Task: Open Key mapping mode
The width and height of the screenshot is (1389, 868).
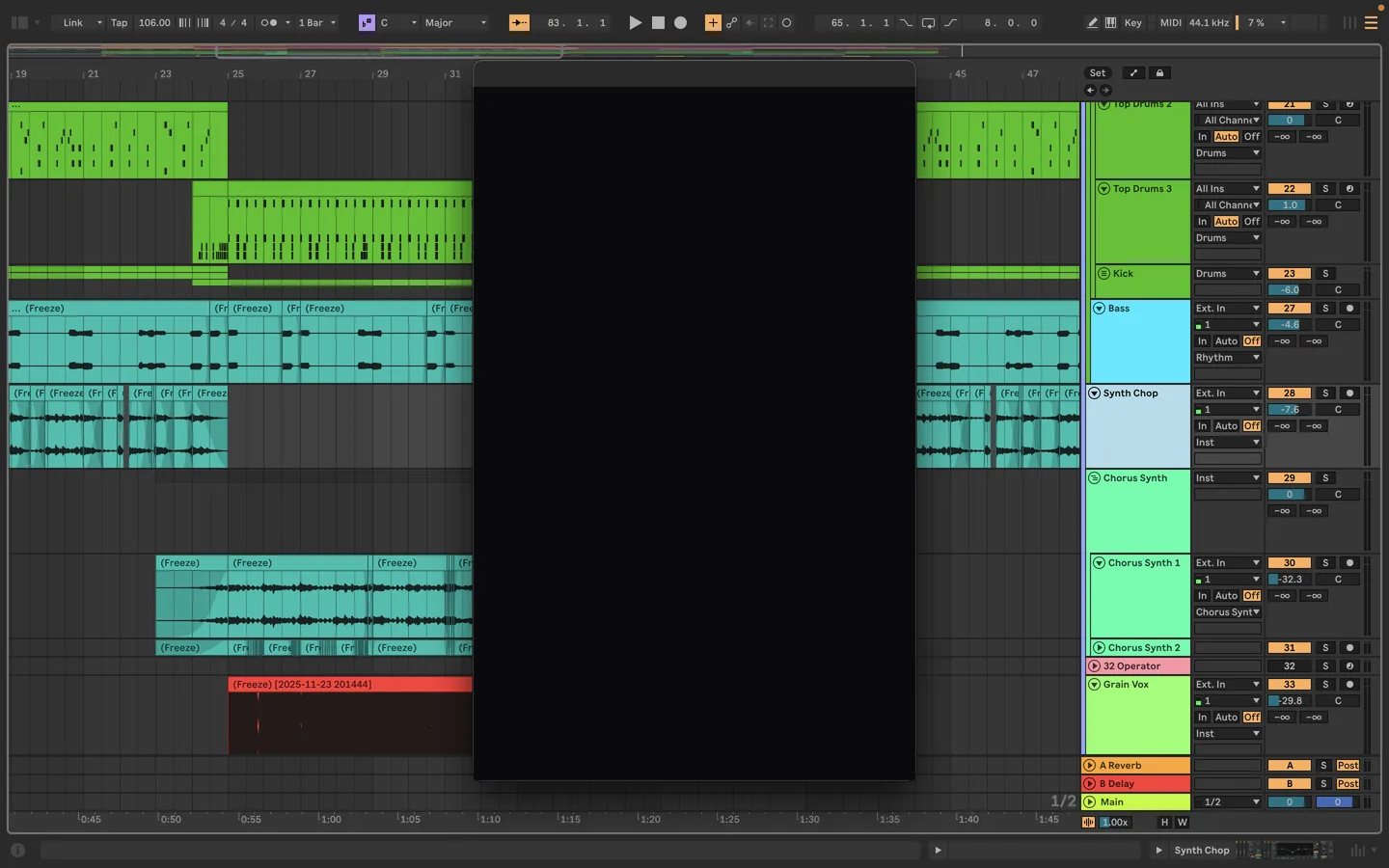Action: [1132, 22]
